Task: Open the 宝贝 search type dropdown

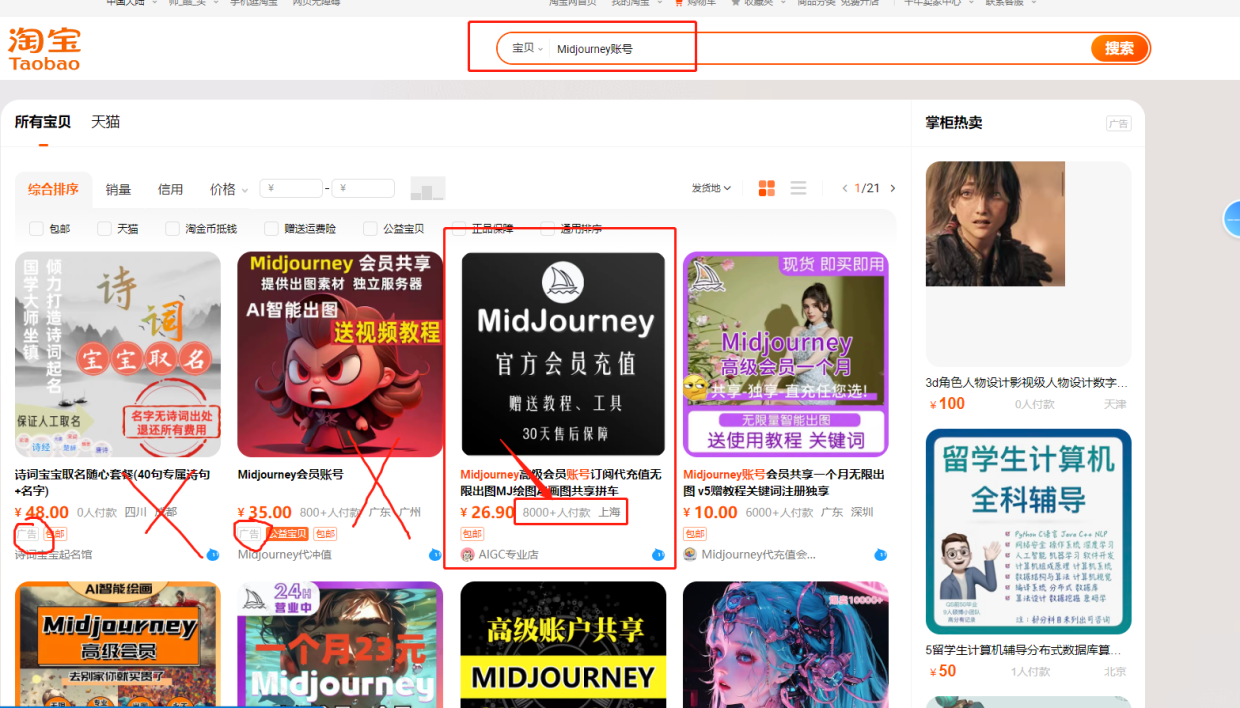Action: click(527, 48)
